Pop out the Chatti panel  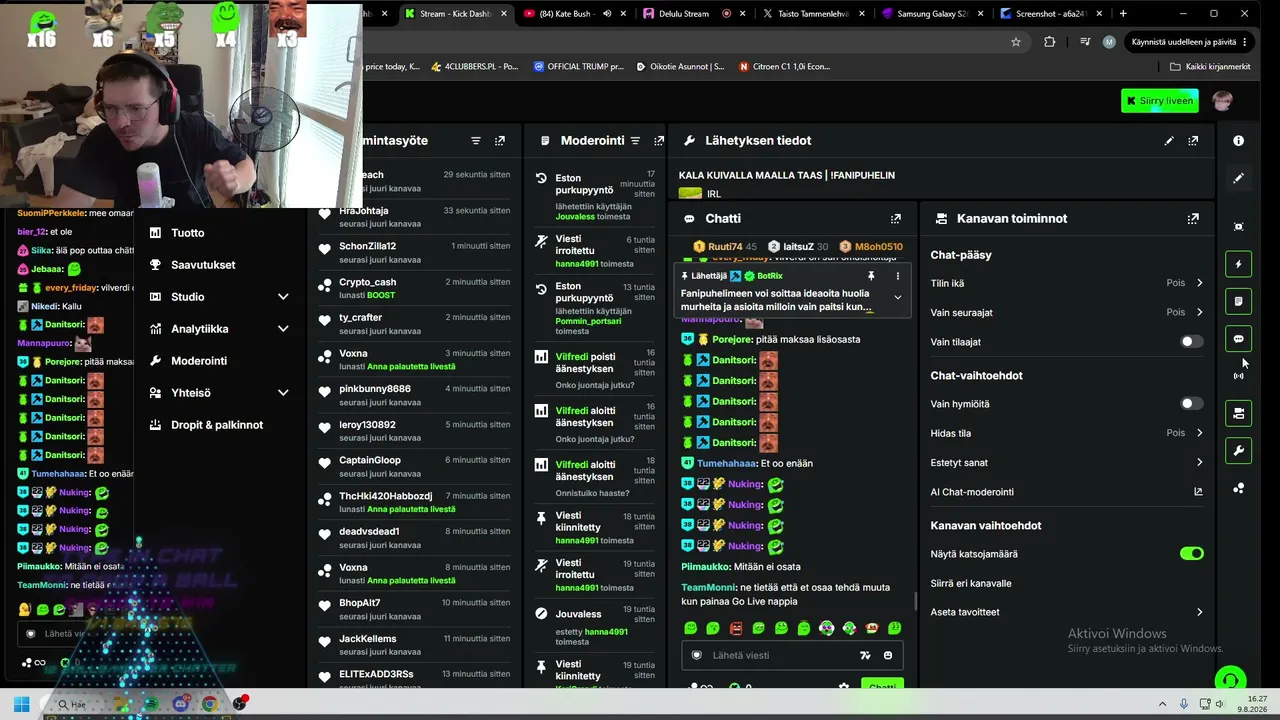[x=896, y=218]
